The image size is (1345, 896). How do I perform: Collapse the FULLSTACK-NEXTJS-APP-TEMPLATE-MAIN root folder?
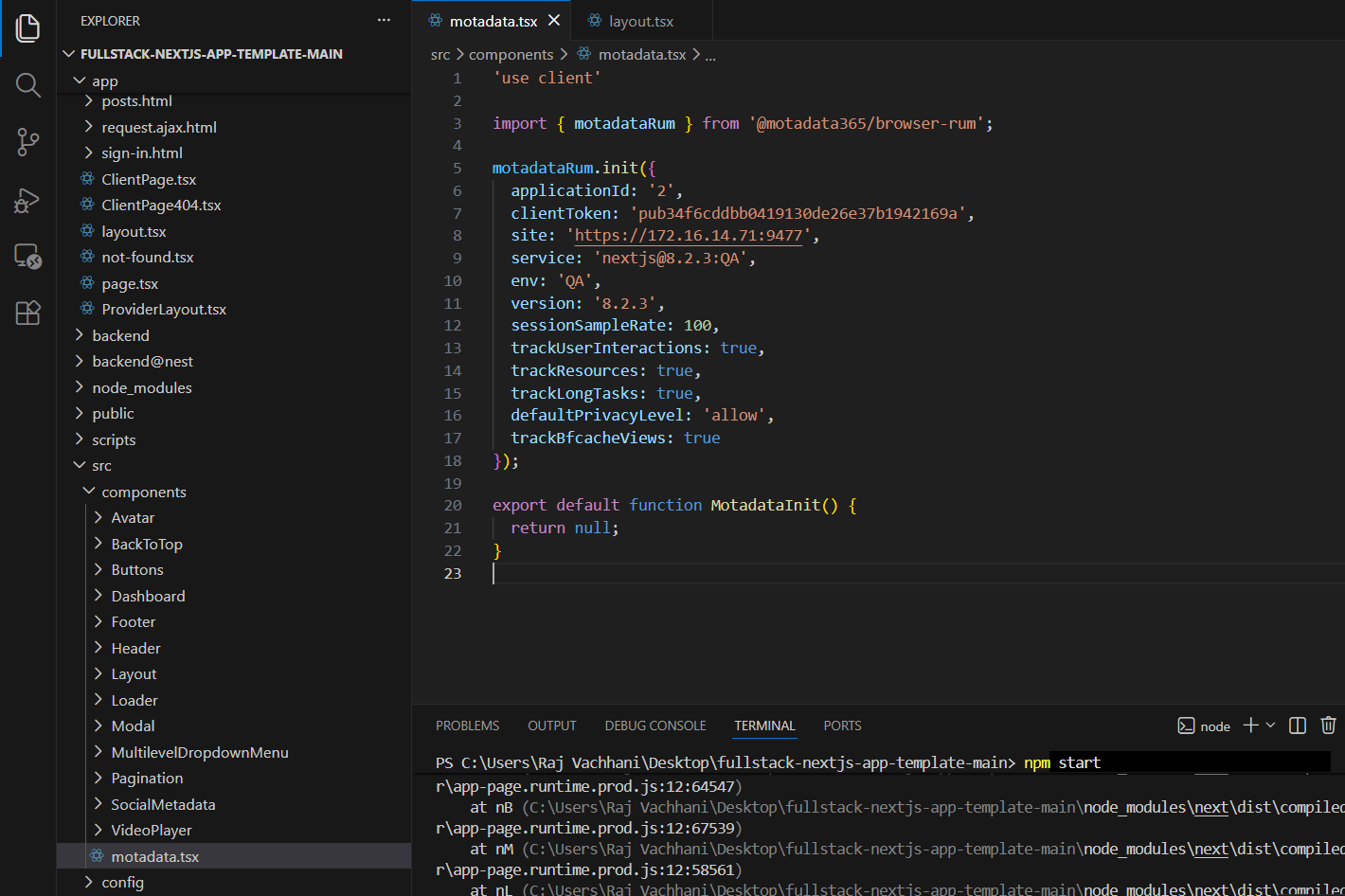234,54
